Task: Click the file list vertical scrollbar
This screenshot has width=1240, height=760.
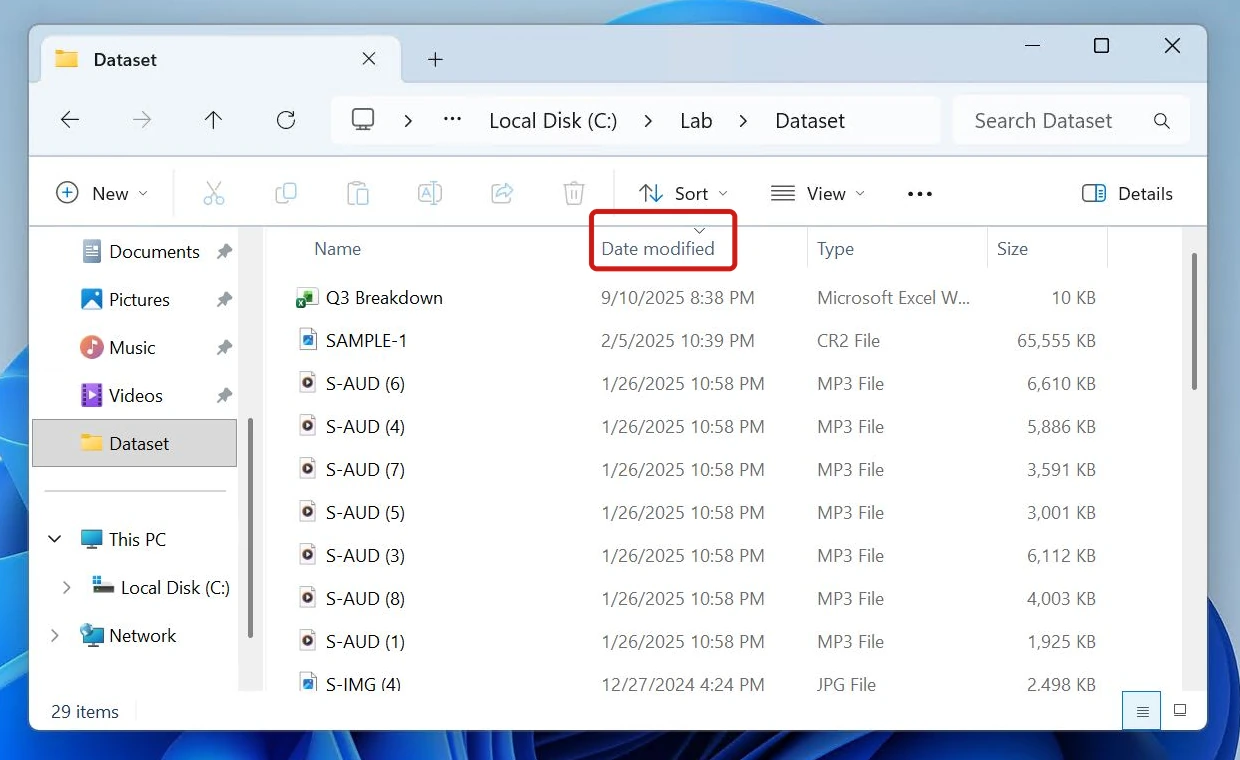Action: coord(1194,320)
